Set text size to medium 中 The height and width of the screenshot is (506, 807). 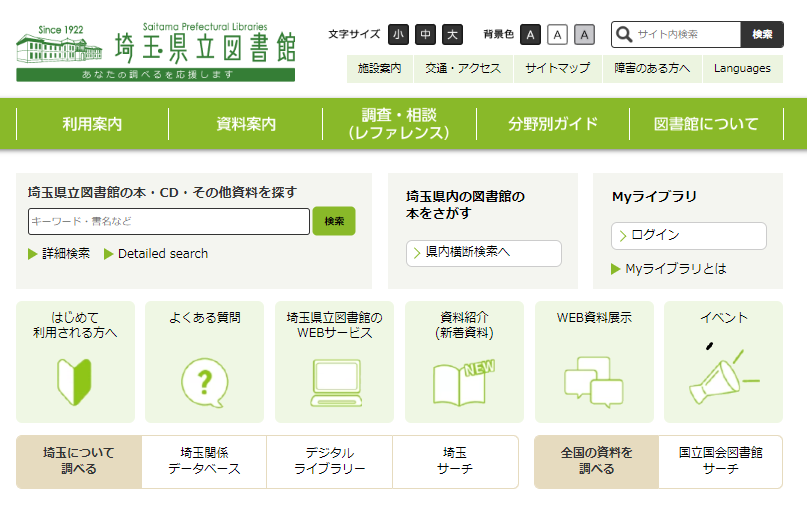tap(425, 34)
